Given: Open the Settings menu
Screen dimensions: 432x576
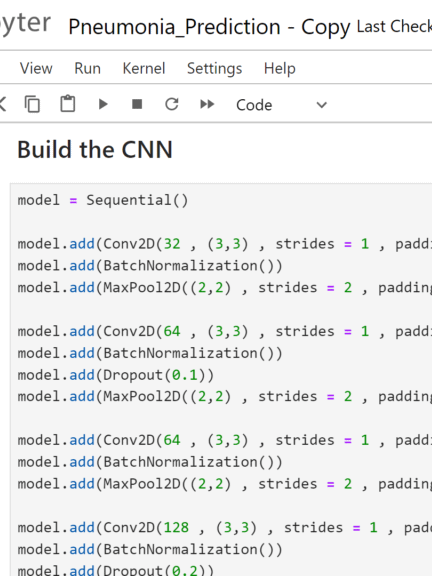Looking at the screenshot, I should point(215,68).
